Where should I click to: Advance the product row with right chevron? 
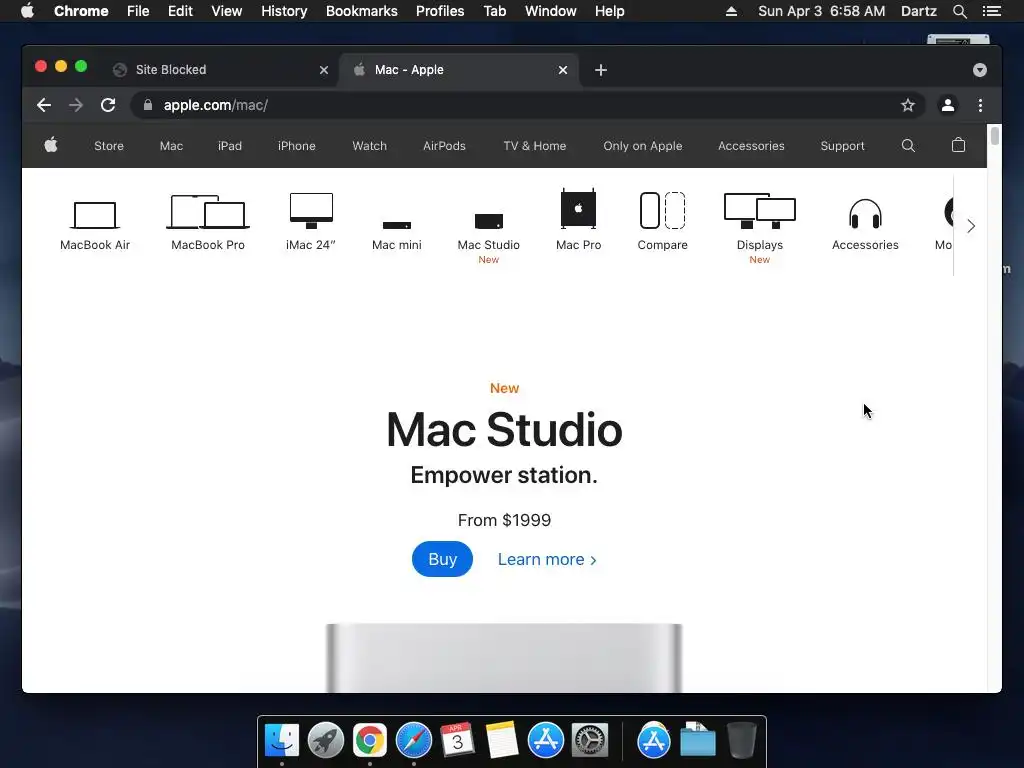[971, 226]
